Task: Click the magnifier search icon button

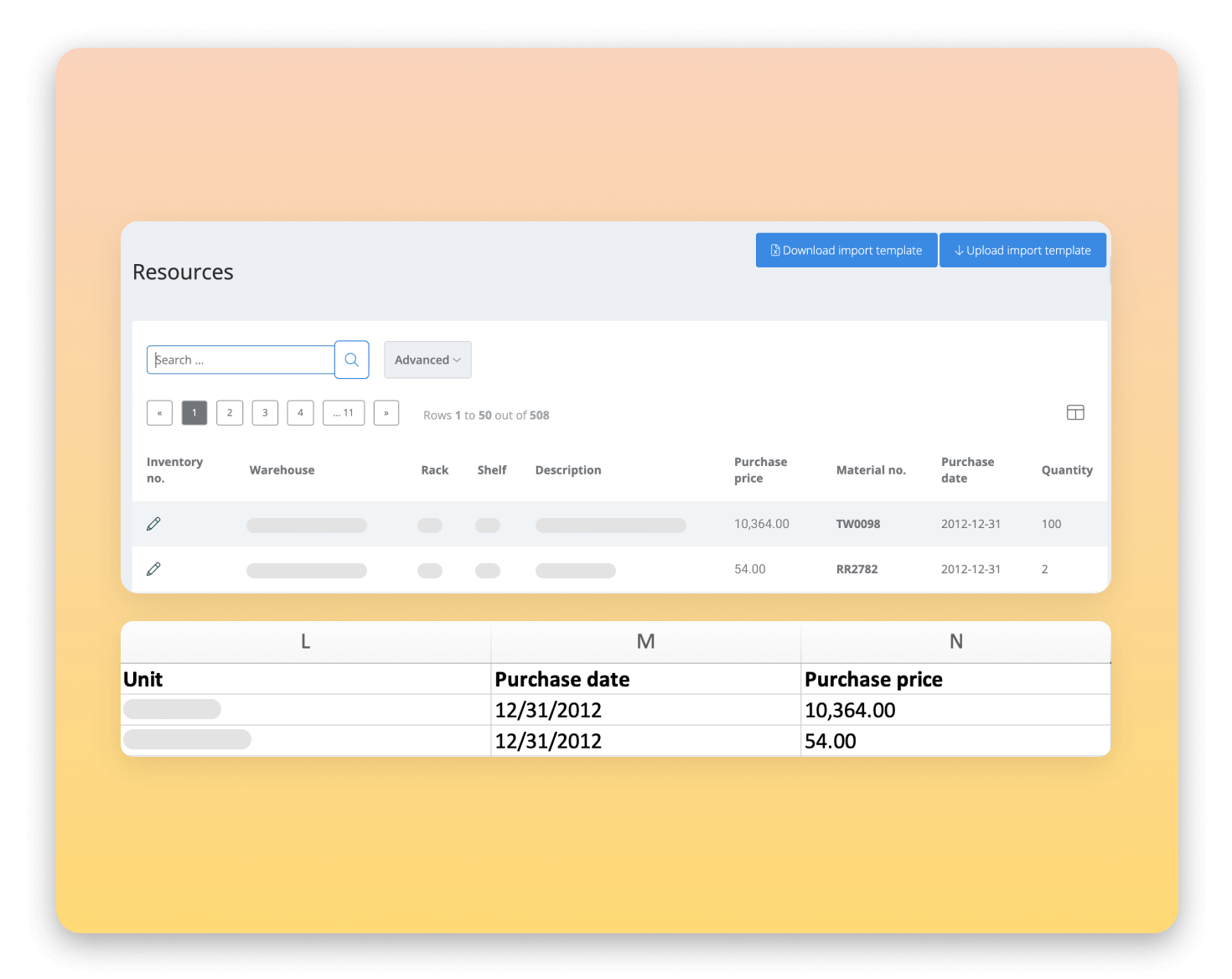Action: (352, 360)
